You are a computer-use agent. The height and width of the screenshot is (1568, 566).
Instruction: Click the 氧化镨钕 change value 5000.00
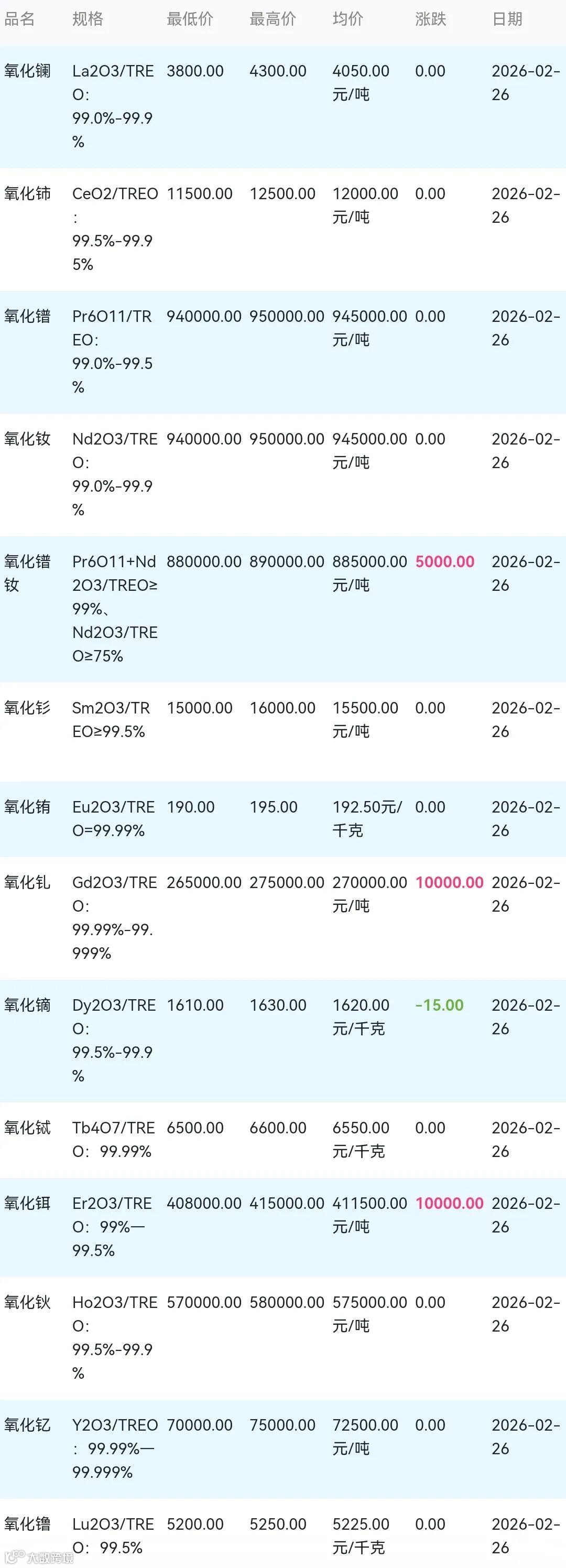(444, 561)
